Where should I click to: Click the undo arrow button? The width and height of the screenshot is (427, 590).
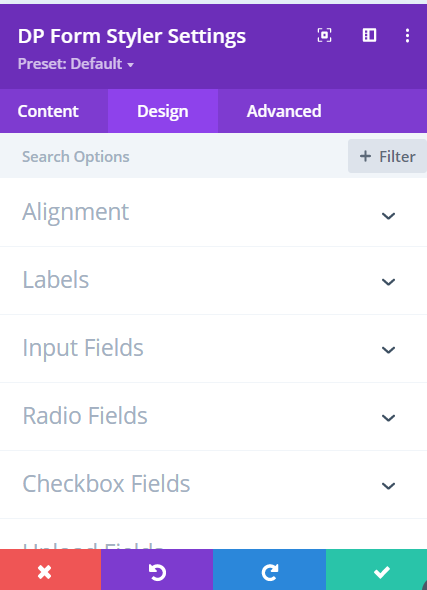pos(157,570)
